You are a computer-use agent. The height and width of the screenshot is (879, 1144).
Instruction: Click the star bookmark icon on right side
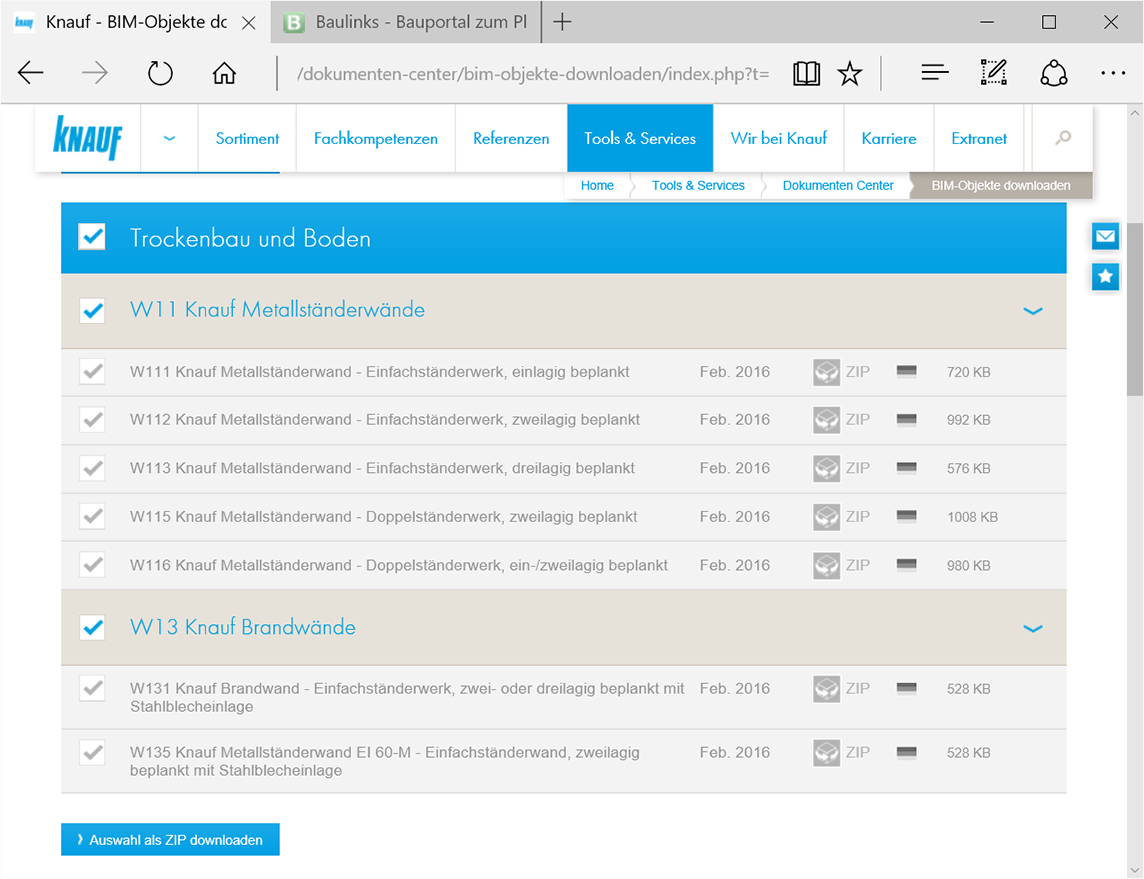(1105, 276)
